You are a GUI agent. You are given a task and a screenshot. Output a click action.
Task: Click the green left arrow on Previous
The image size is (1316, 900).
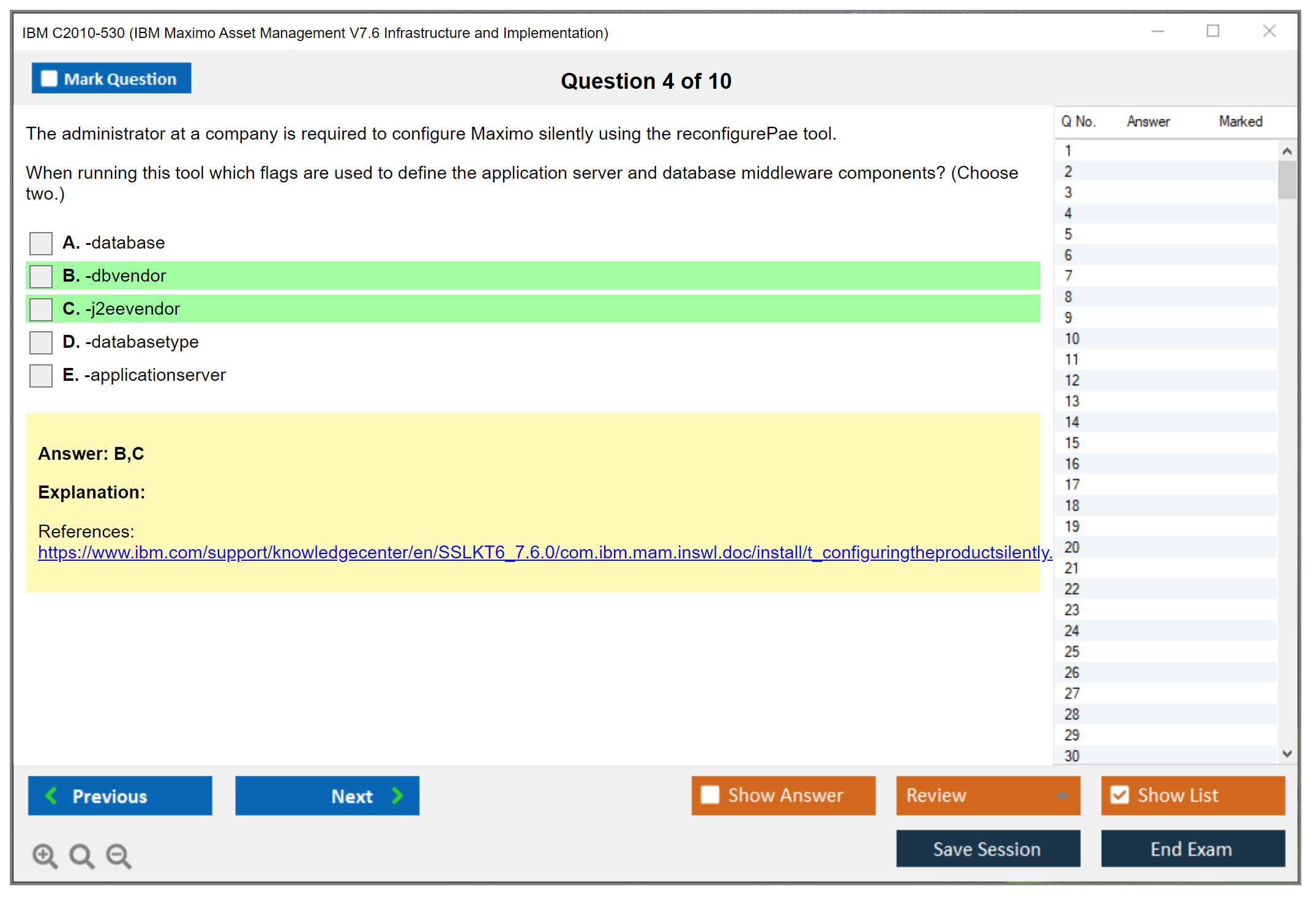click(x=51, y=795)
